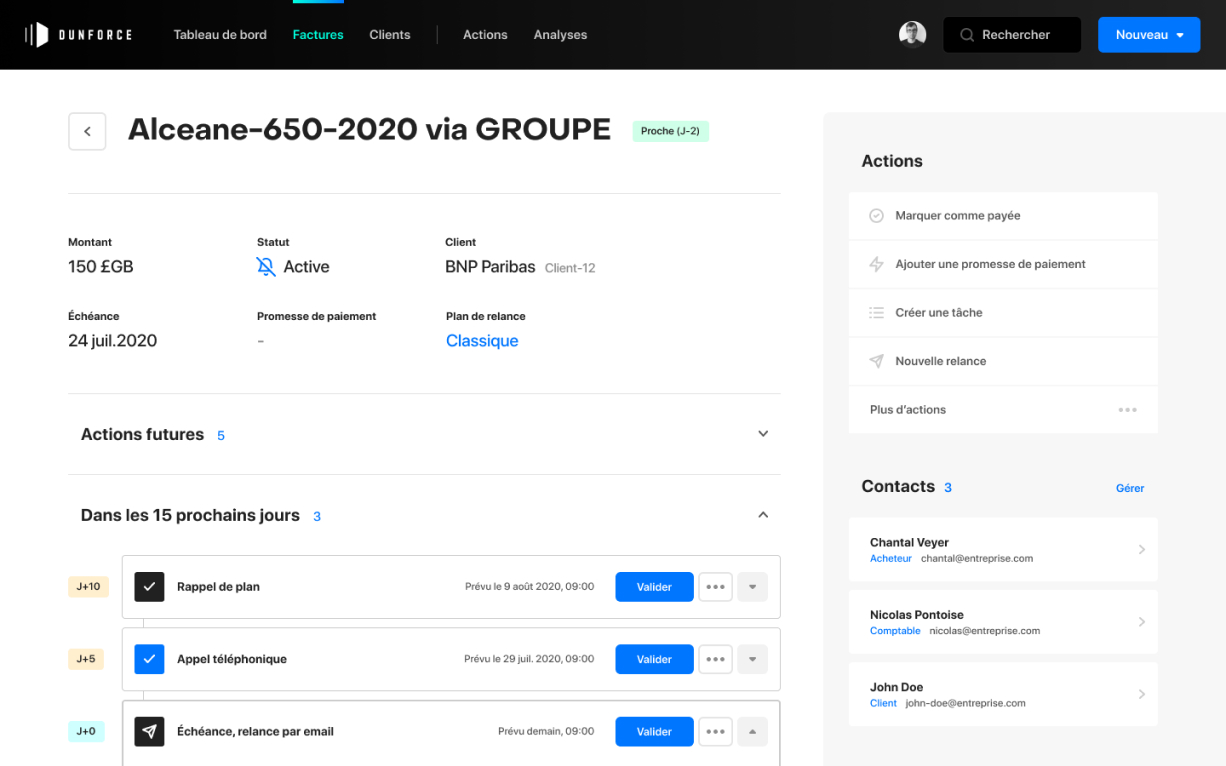The image size is (1226, 766).
Task: Toggle the Appel téléphonique checkbox
Action: 149,659
